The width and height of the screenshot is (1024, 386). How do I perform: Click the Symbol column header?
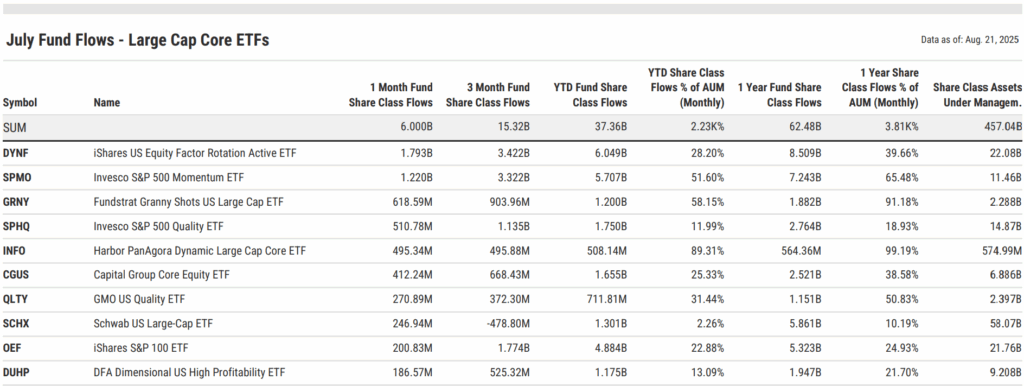click(20, 103)
